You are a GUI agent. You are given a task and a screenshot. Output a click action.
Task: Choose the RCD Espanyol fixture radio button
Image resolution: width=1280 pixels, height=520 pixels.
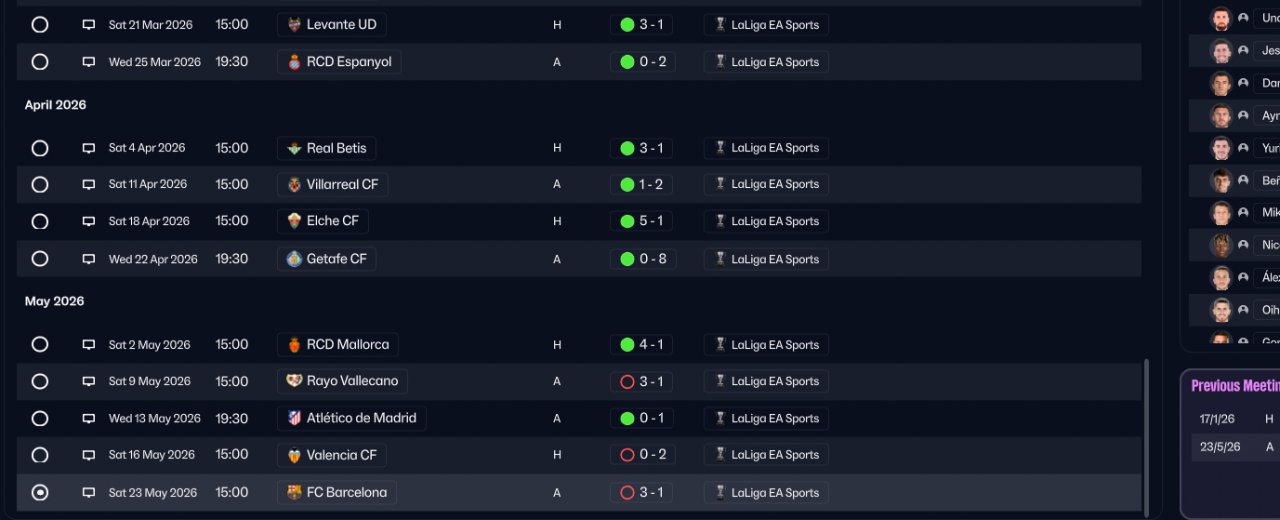click(40, 62)
